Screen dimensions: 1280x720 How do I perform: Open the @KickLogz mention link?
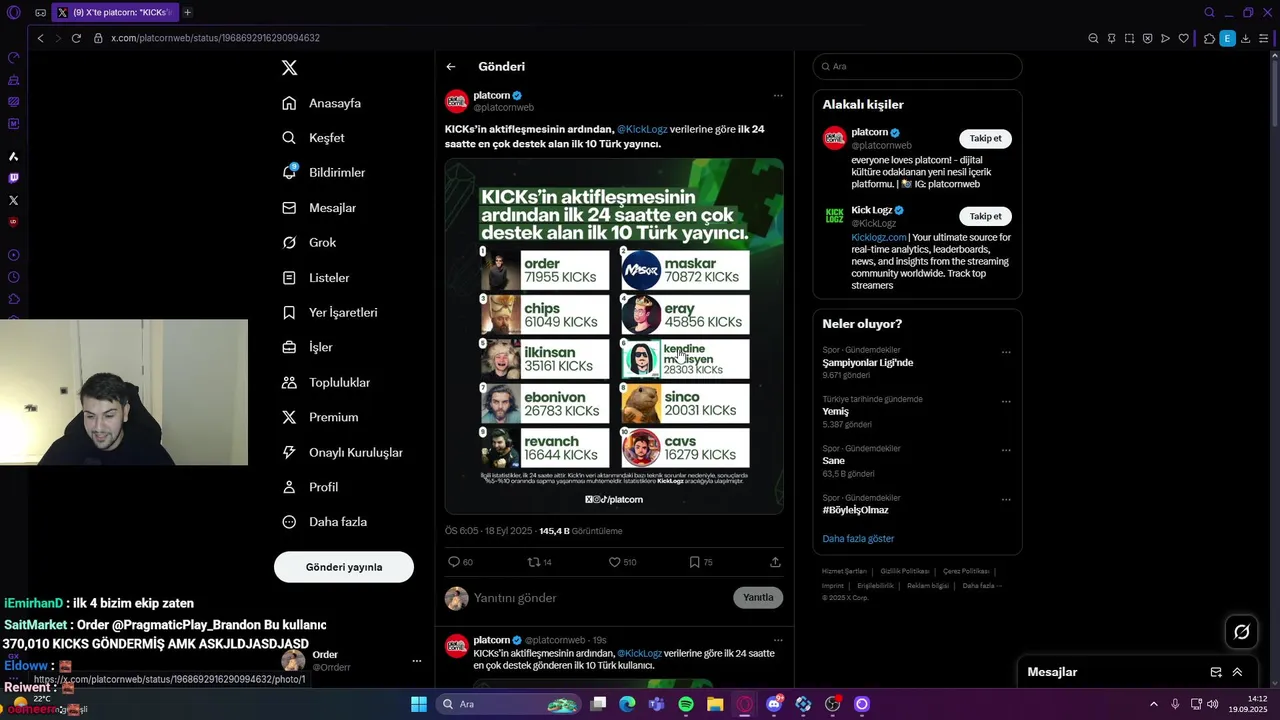(x=642, y=129)
